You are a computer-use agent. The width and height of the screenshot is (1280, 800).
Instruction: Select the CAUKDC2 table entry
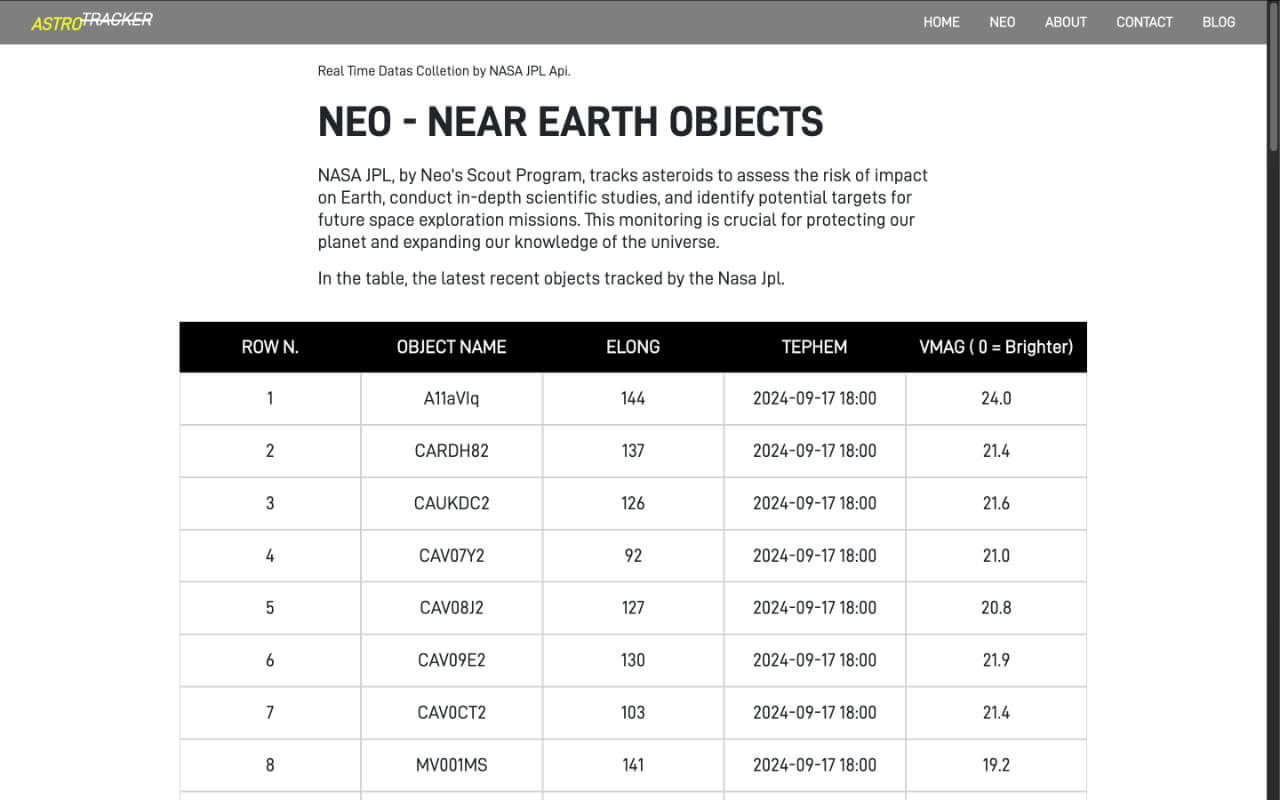click(x=451, y=503)
